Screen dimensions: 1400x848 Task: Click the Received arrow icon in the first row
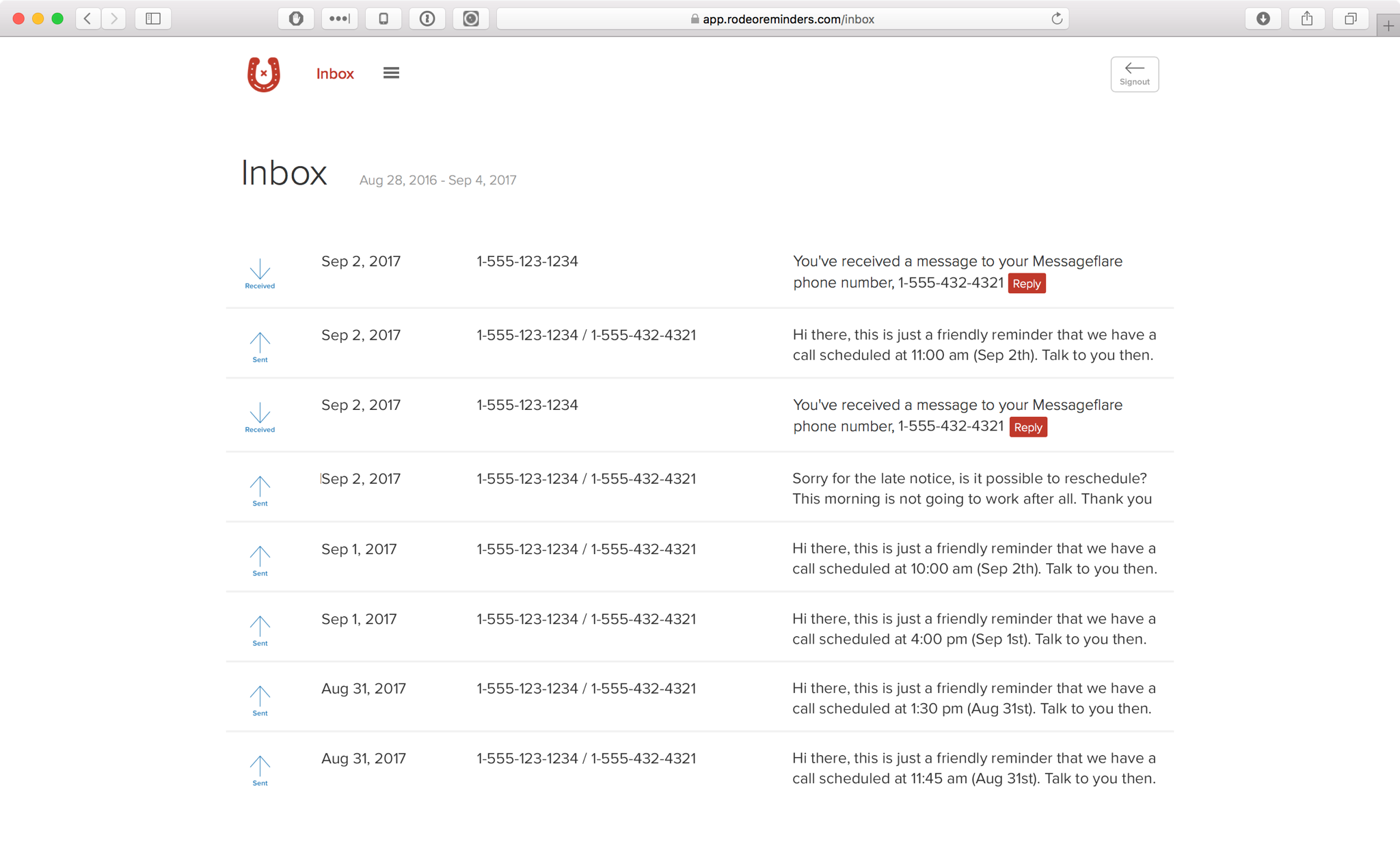(260, 273)
